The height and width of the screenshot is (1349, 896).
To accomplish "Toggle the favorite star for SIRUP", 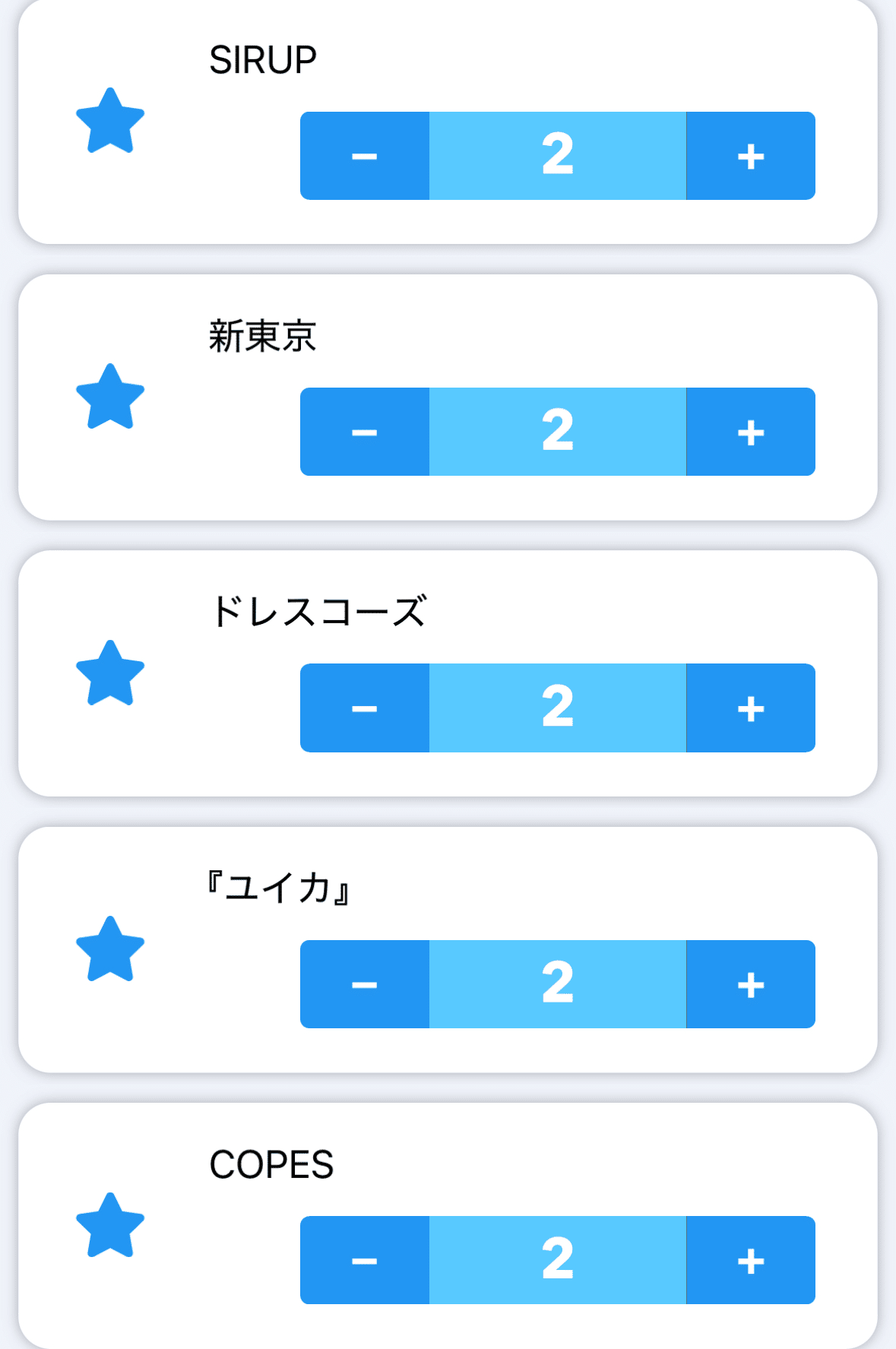I will (110, 122).
